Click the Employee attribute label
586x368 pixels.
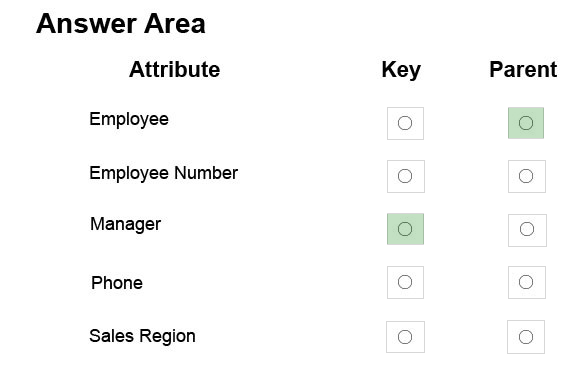pos(129,120)
